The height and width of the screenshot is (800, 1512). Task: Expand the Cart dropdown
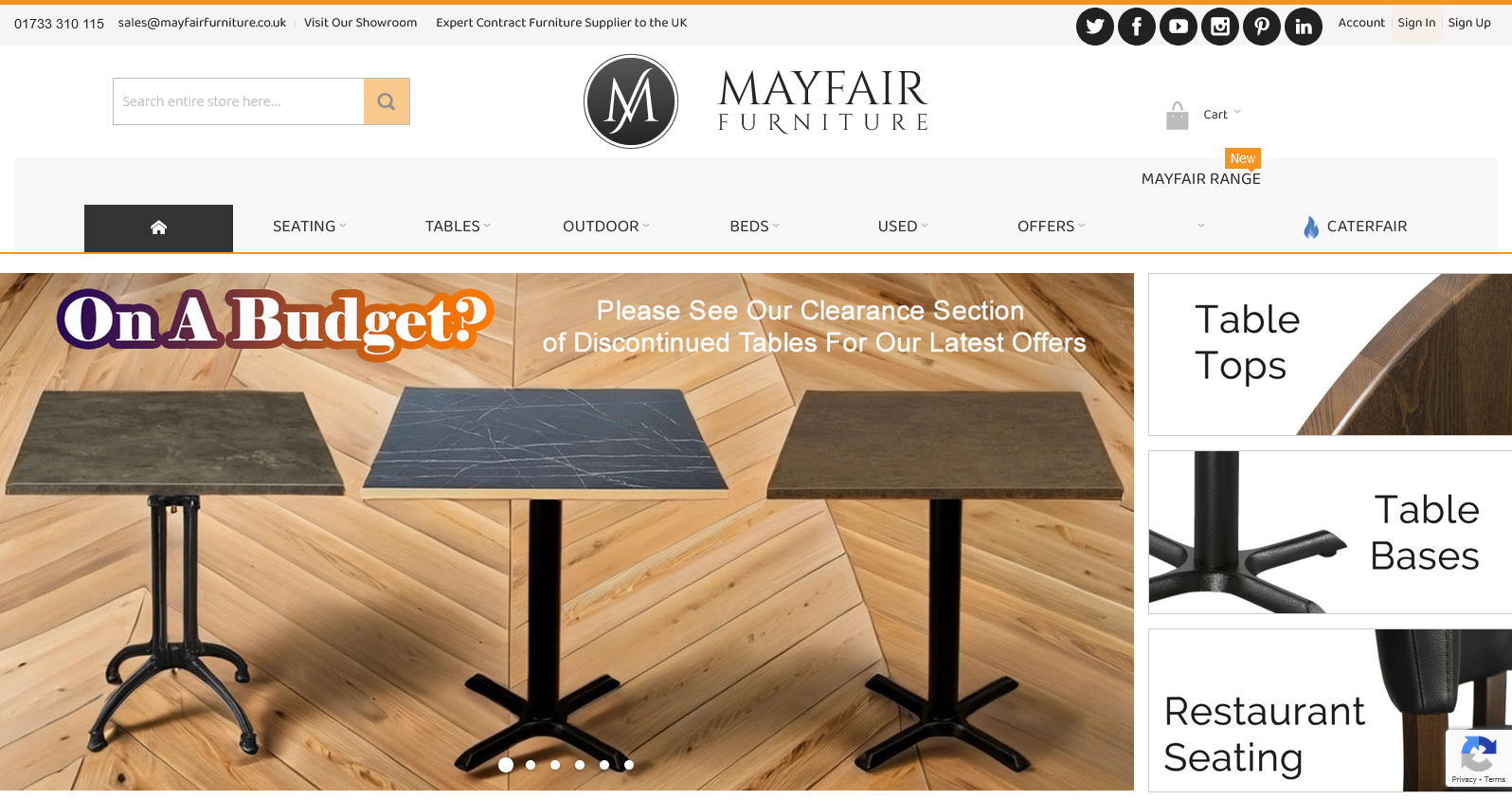point(1221,114)
